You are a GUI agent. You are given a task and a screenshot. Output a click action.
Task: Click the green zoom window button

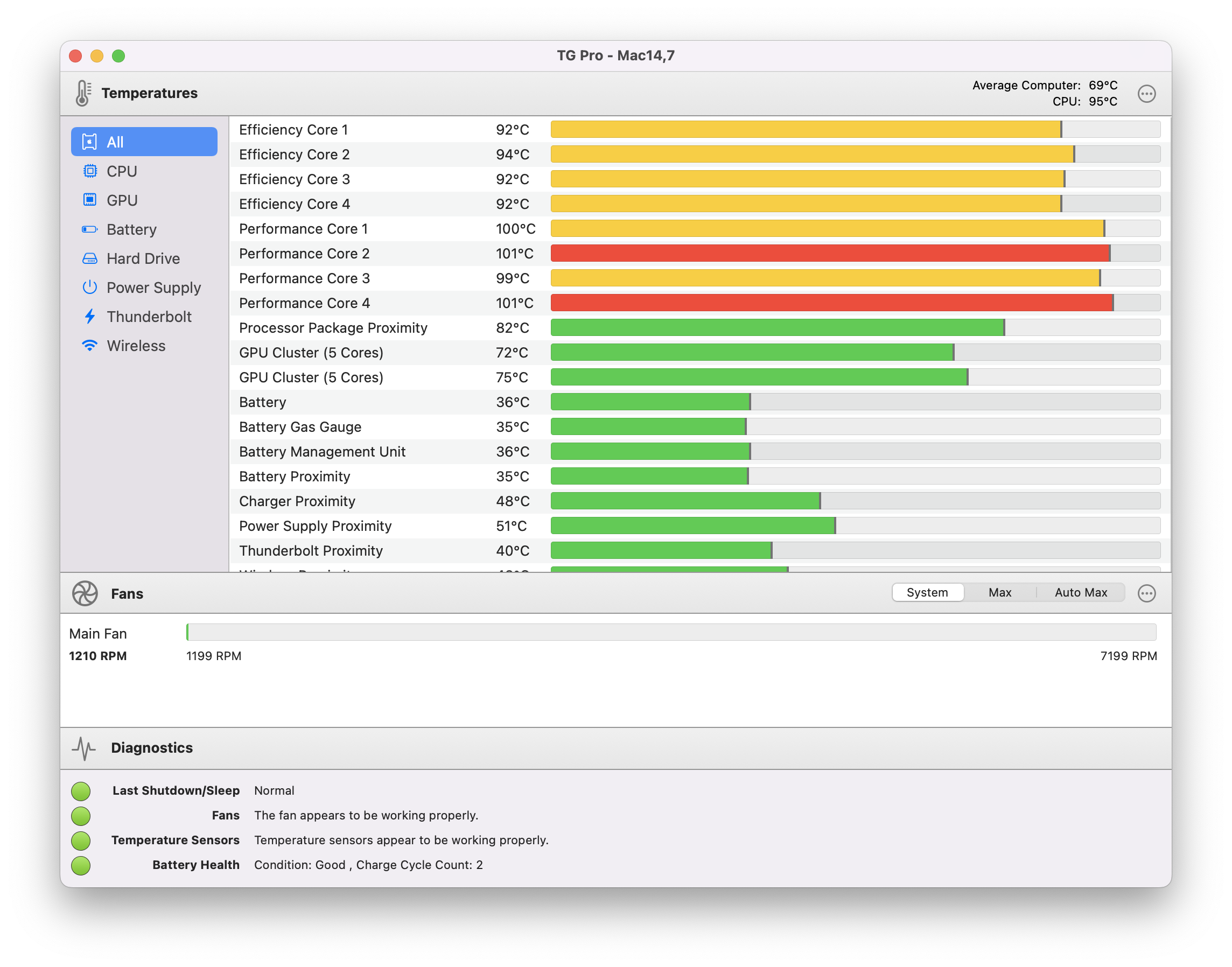click(x=118, y=56)
